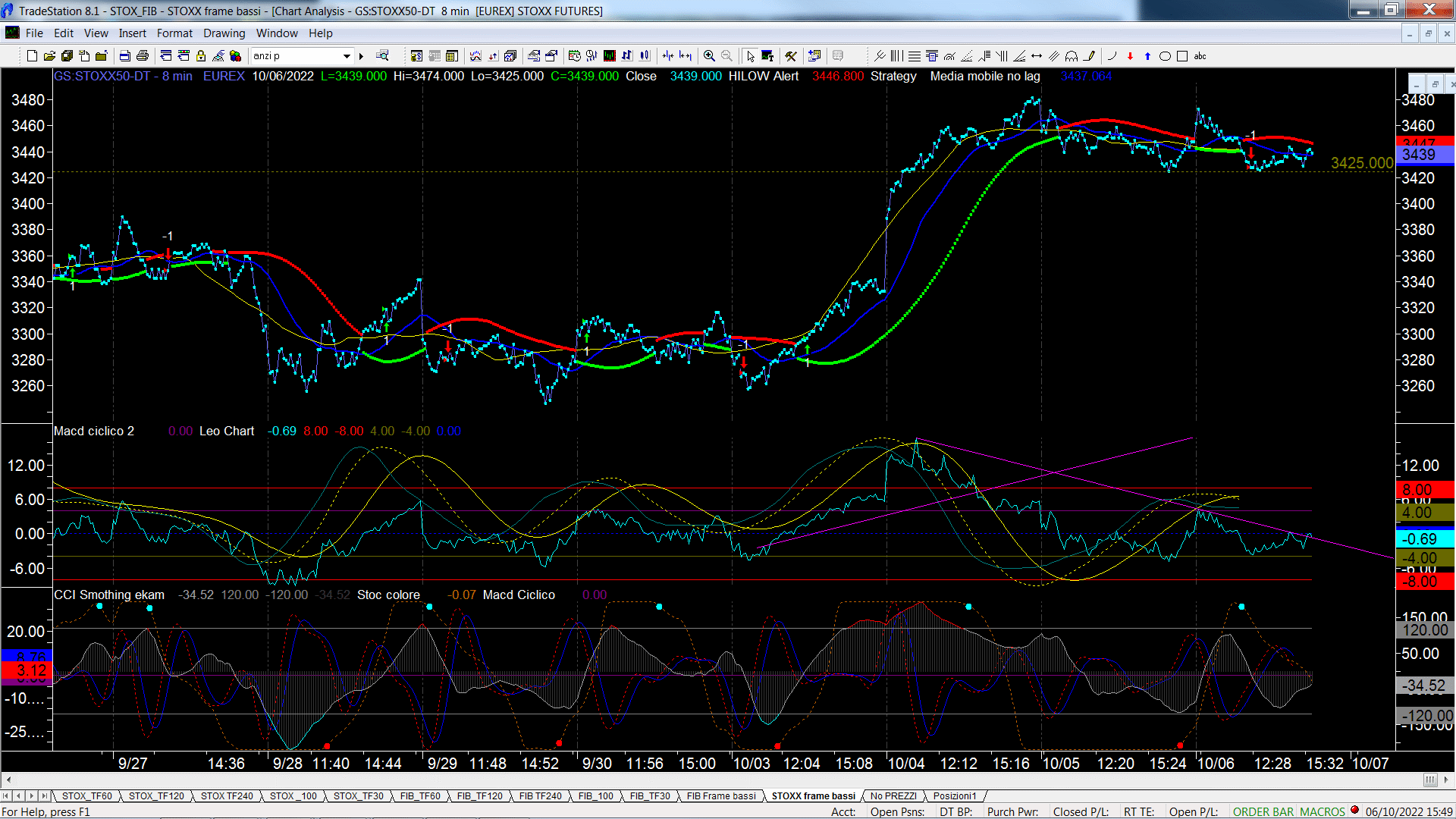This screenshot has height=819, width=1456.
Task: Open the Format menu
Action: coord(174,33)
